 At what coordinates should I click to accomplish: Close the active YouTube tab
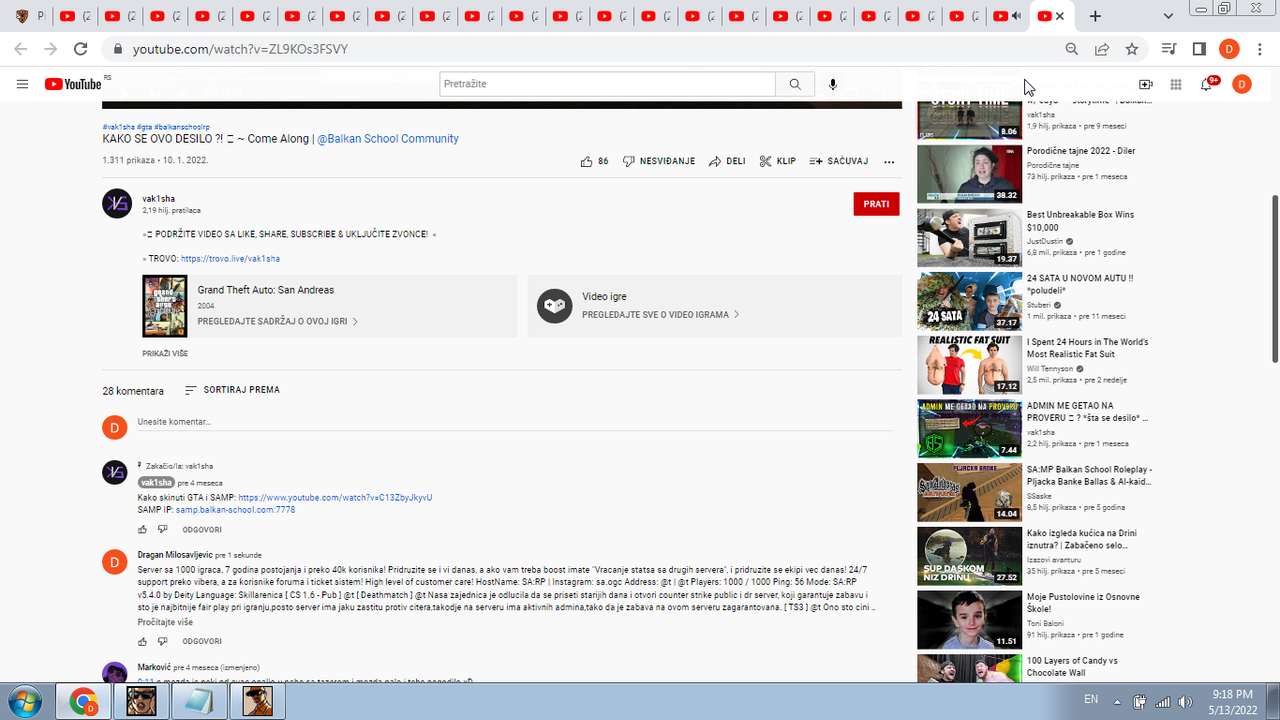[1060, 16]
